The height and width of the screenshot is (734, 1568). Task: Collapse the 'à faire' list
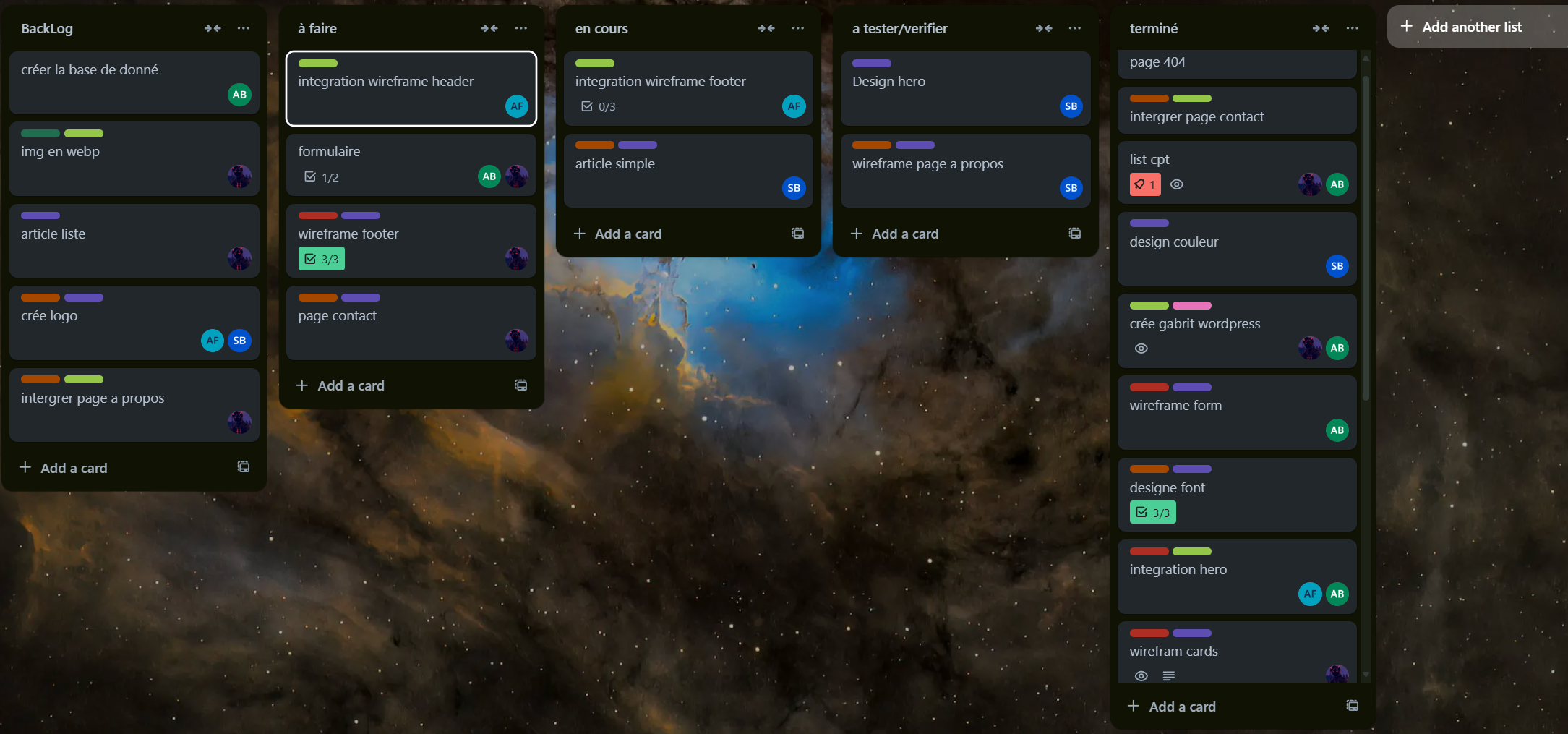click(489, 28)
